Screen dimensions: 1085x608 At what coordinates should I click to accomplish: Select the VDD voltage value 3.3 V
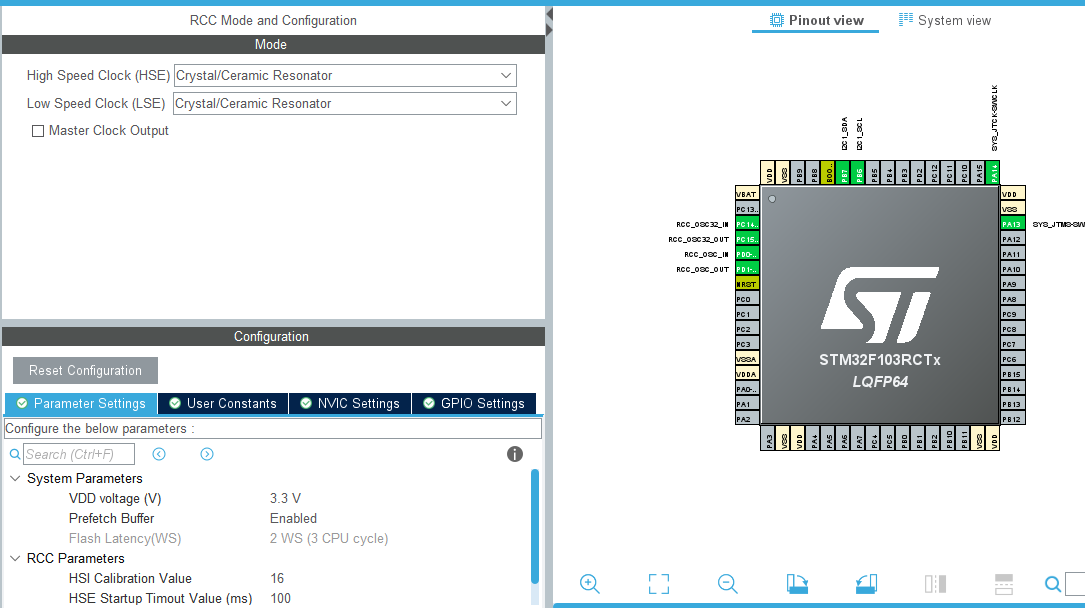coord(285,499)
